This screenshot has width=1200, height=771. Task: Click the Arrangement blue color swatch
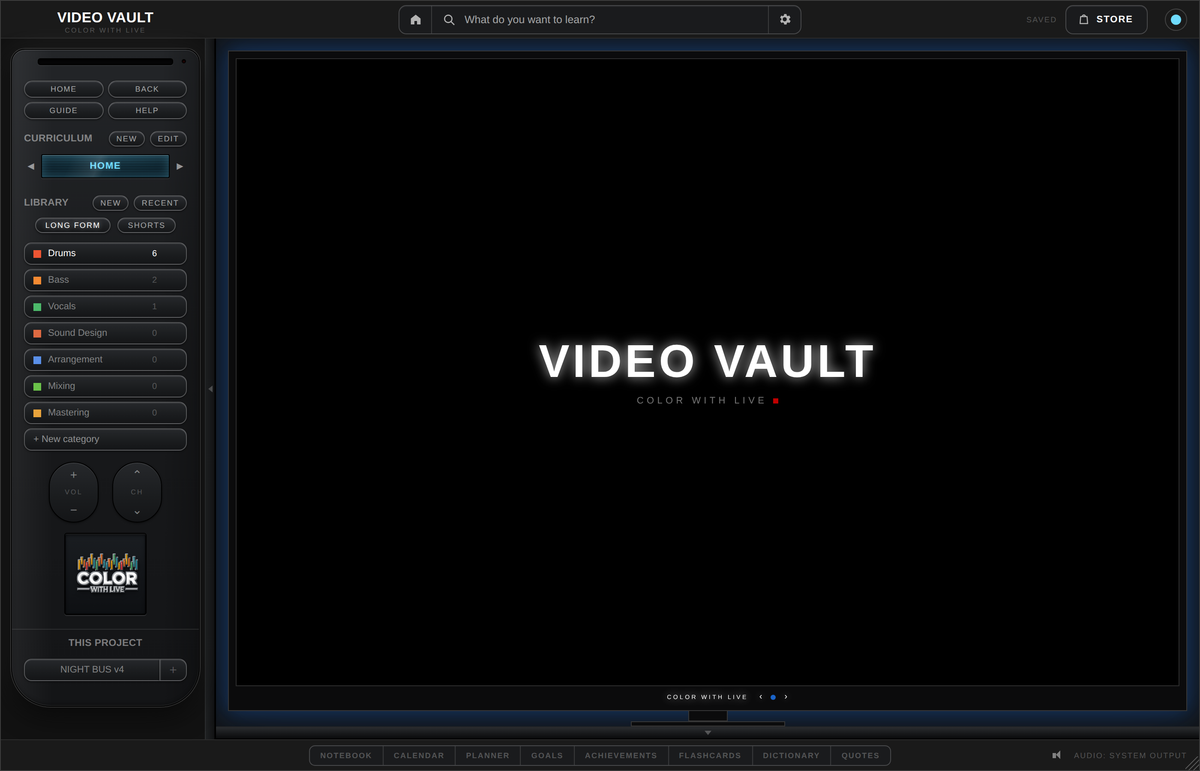click(x=37, y=360)
